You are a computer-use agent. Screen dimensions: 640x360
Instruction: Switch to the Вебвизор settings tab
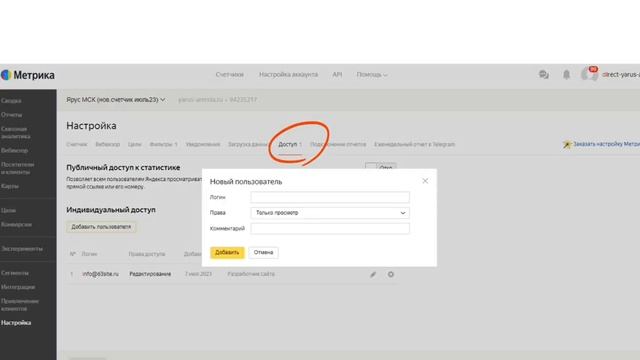click(107, 144)
